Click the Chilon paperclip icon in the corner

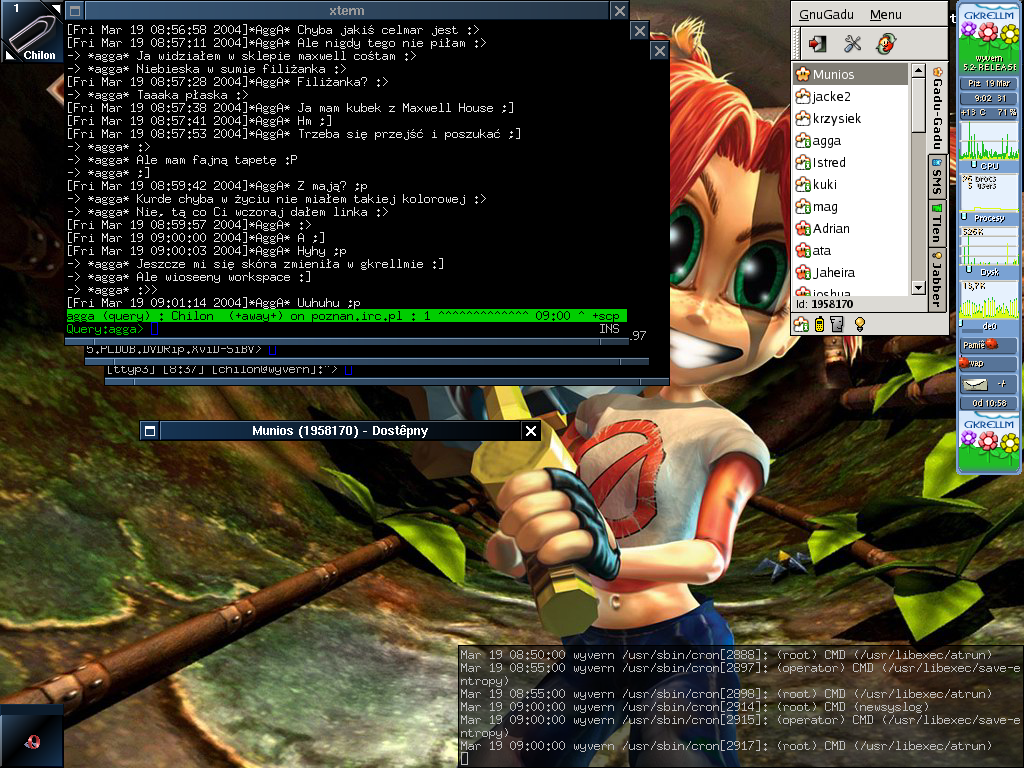click(30, 30)
